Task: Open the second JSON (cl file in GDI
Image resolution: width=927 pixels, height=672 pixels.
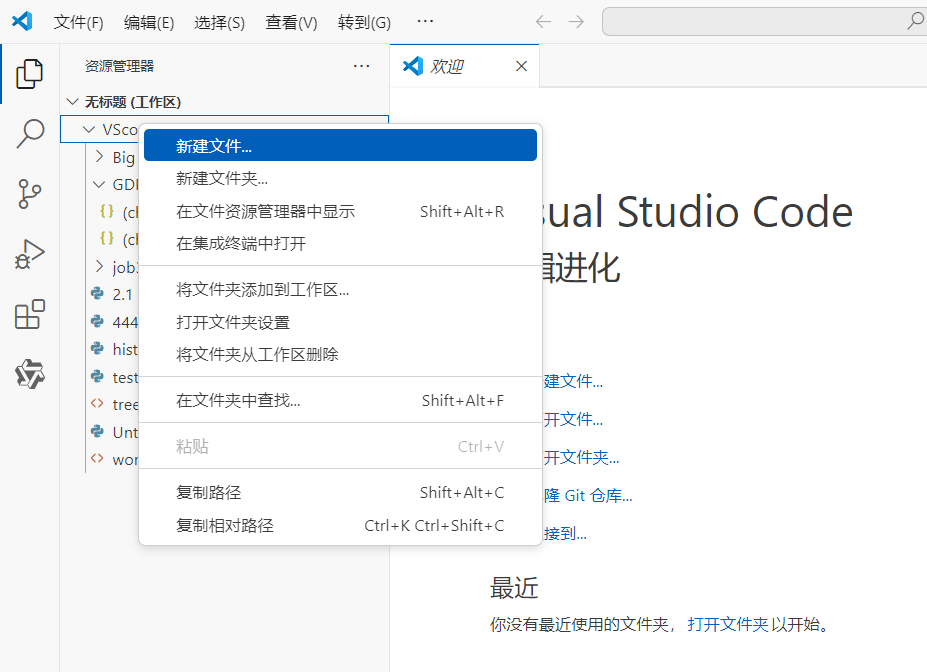Action: click(x=118, y=239)
